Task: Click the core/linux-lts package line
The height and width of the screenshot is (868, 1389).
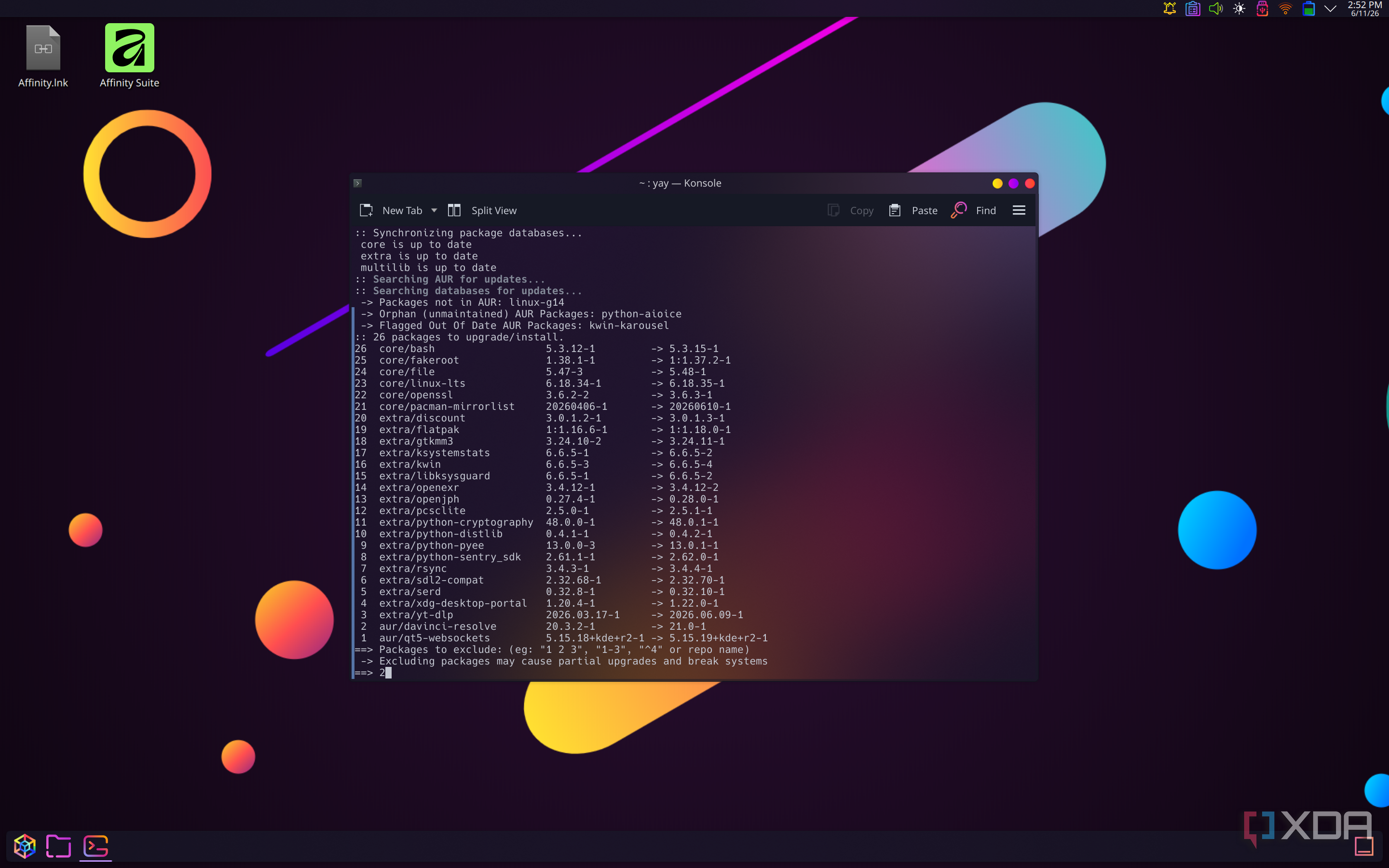Action: coord(540,383)
